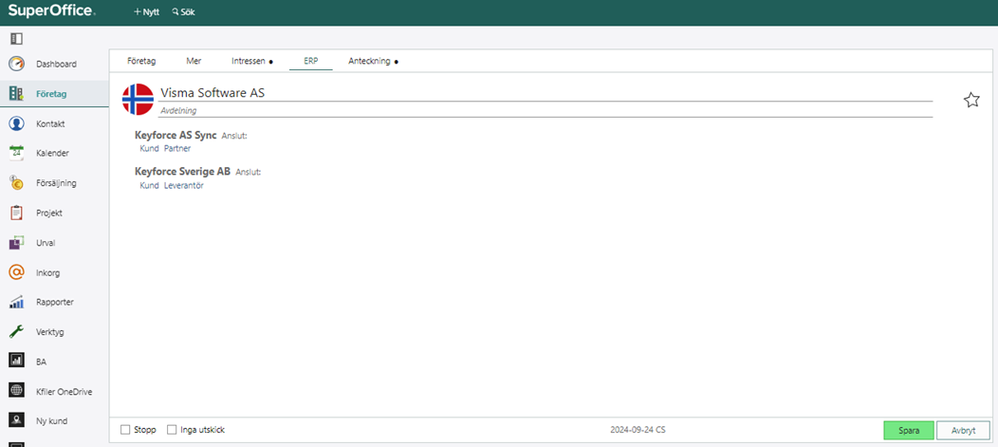Click the Avdelning department field
Viewport: 998px width, 447px height.
545,110
